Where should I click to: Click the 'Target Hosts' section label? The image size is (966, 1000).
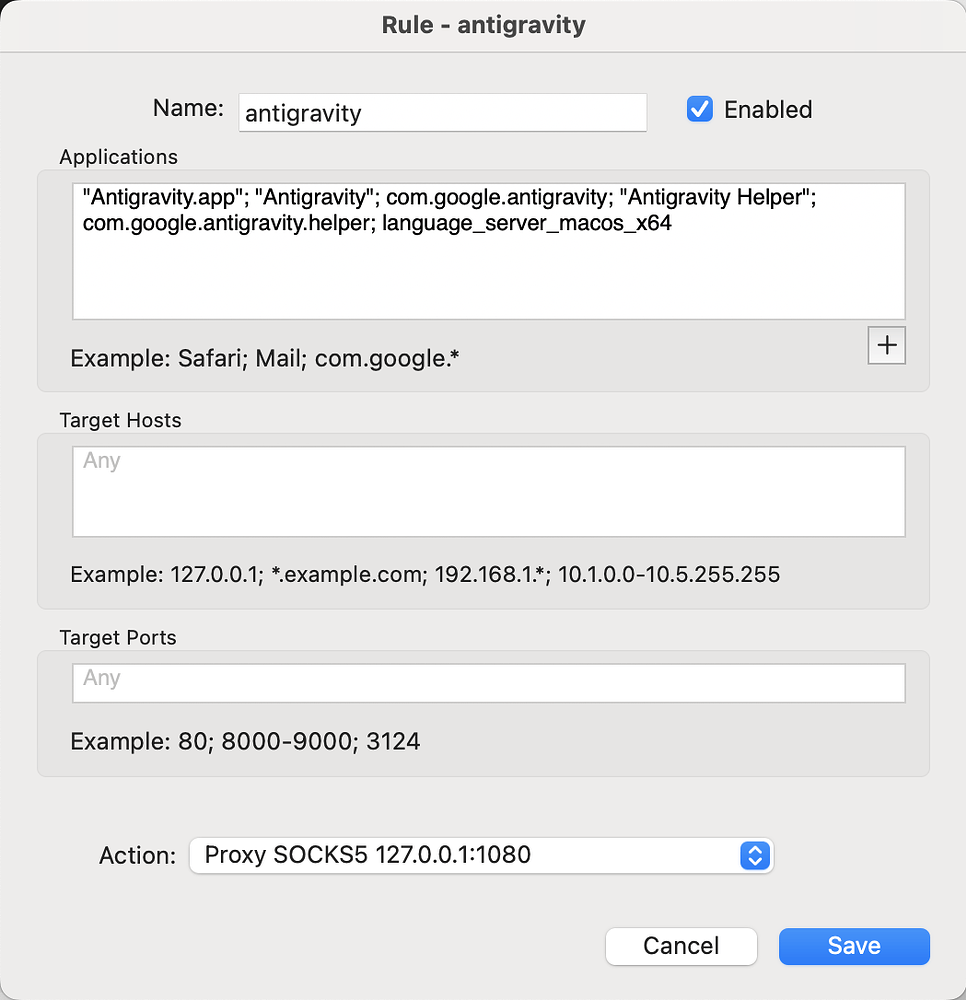coord(121,420)
